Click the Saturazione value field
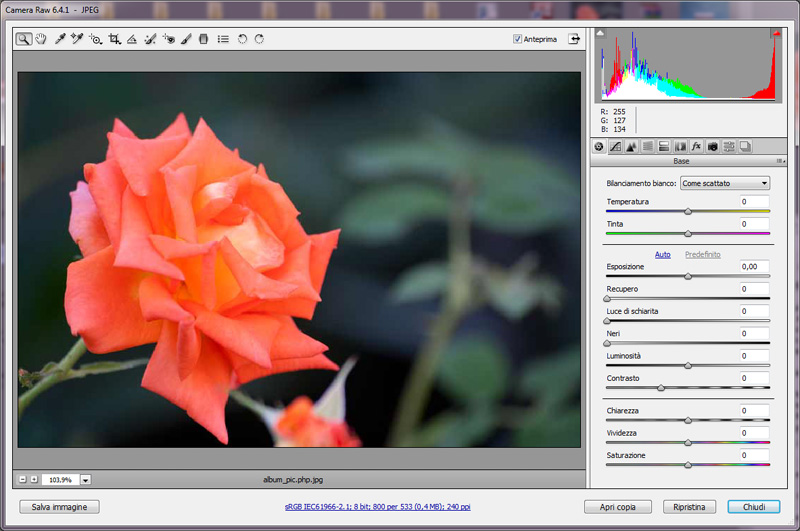Image resolution: width=800 pixels, height=531 pixels. [x=755, y=455]
